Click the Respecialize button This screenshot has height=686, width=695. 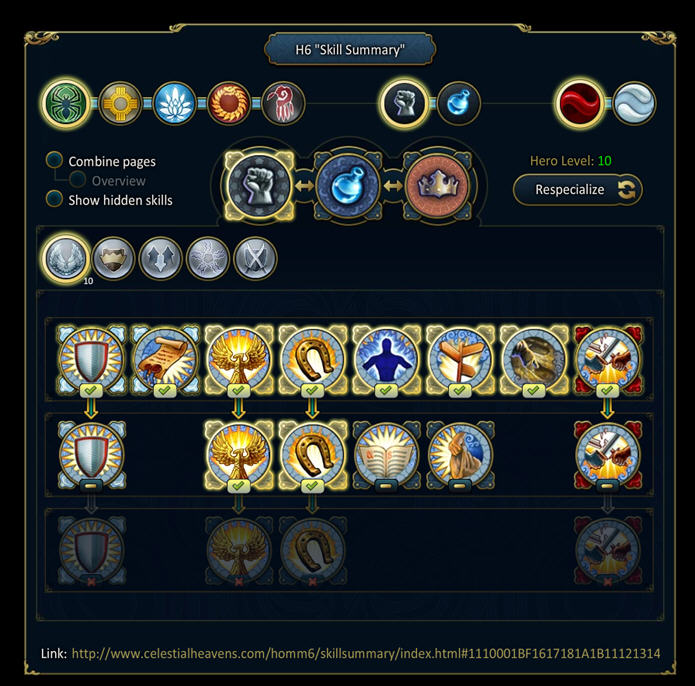578,190
